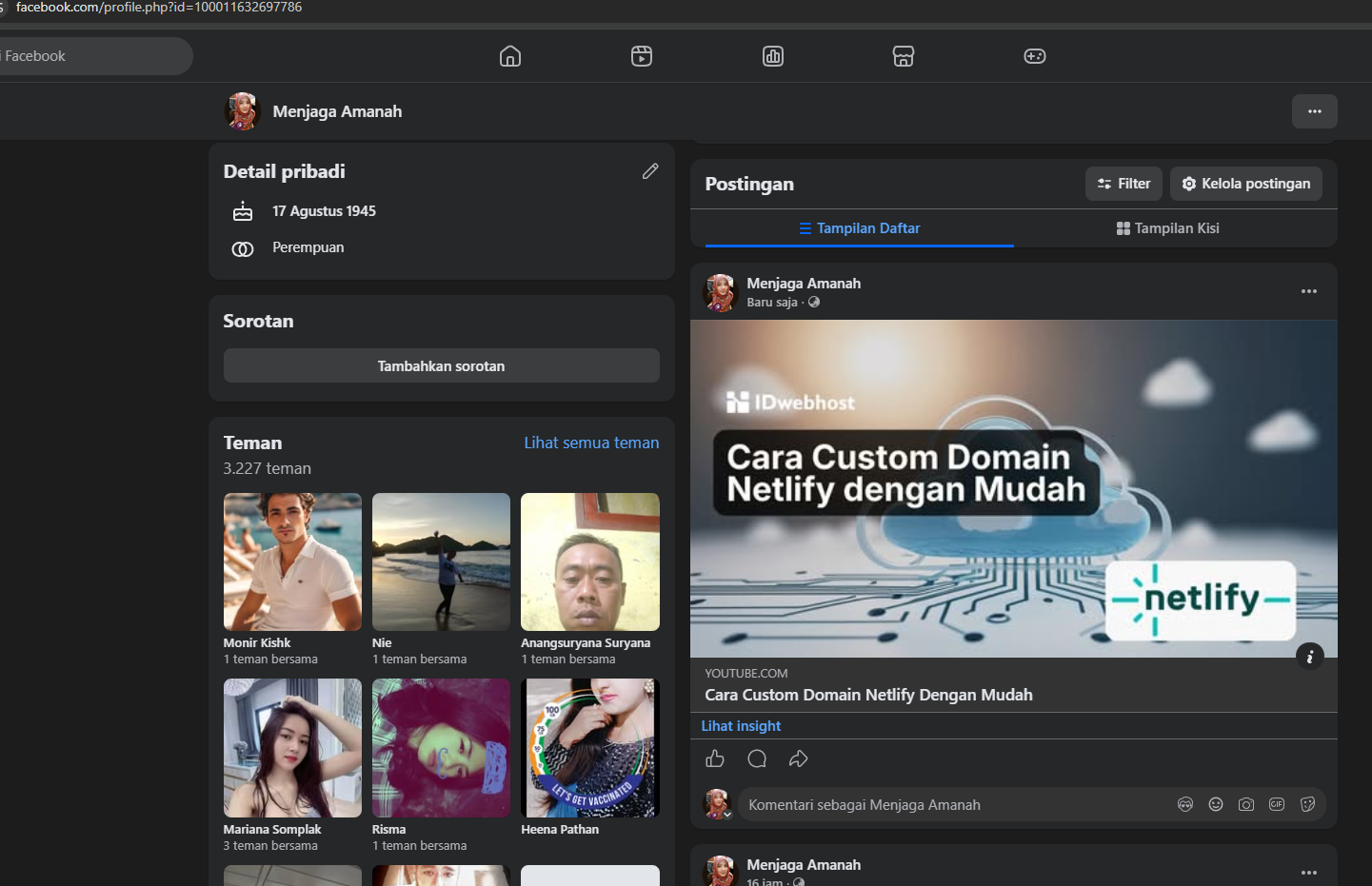Open the Reels video icon
1372x886 pixels.
click(642, 56)
